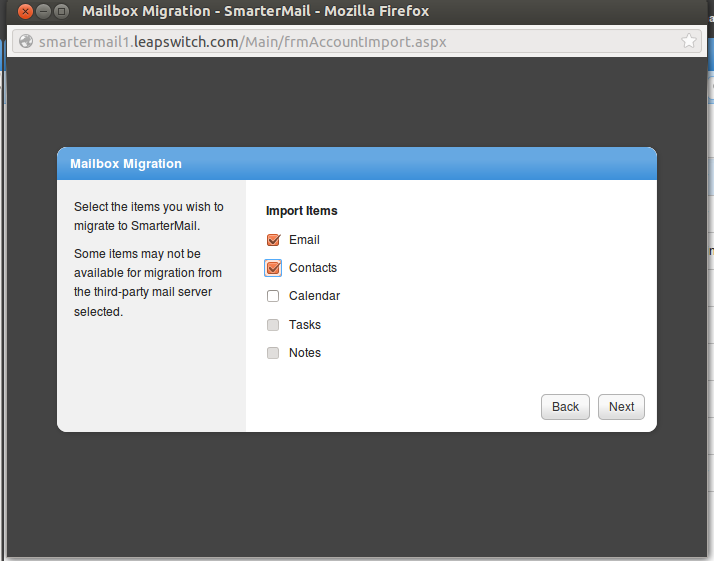This screenshot has width=714, height=561.
Task: Select the Email label text
Action: pyautogui.click(x=304, y=240)
